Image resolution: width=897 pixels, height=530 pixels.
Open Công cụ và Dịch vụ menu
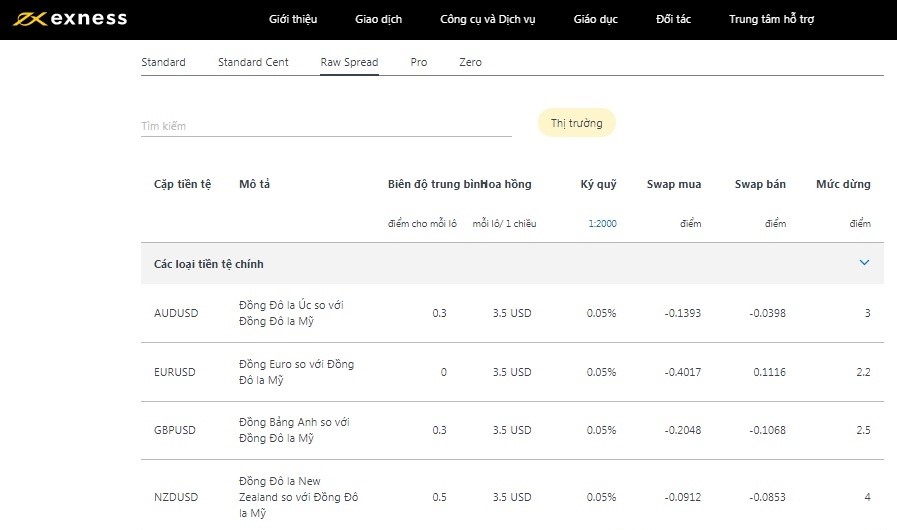point(488,20)
